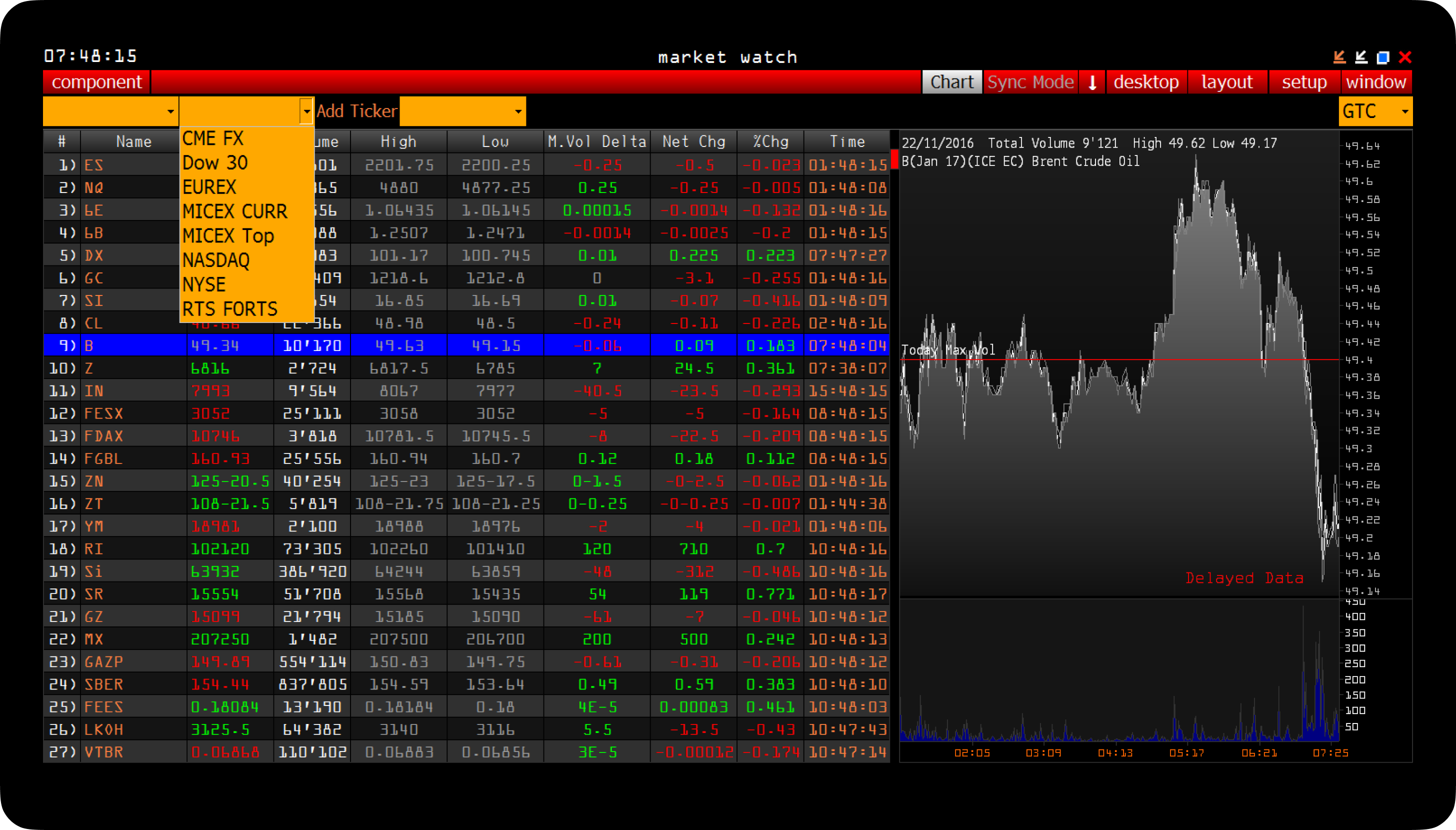1456x830 pixels.
Task: Toggle the Chart button
Action: [x=951, y=82]
